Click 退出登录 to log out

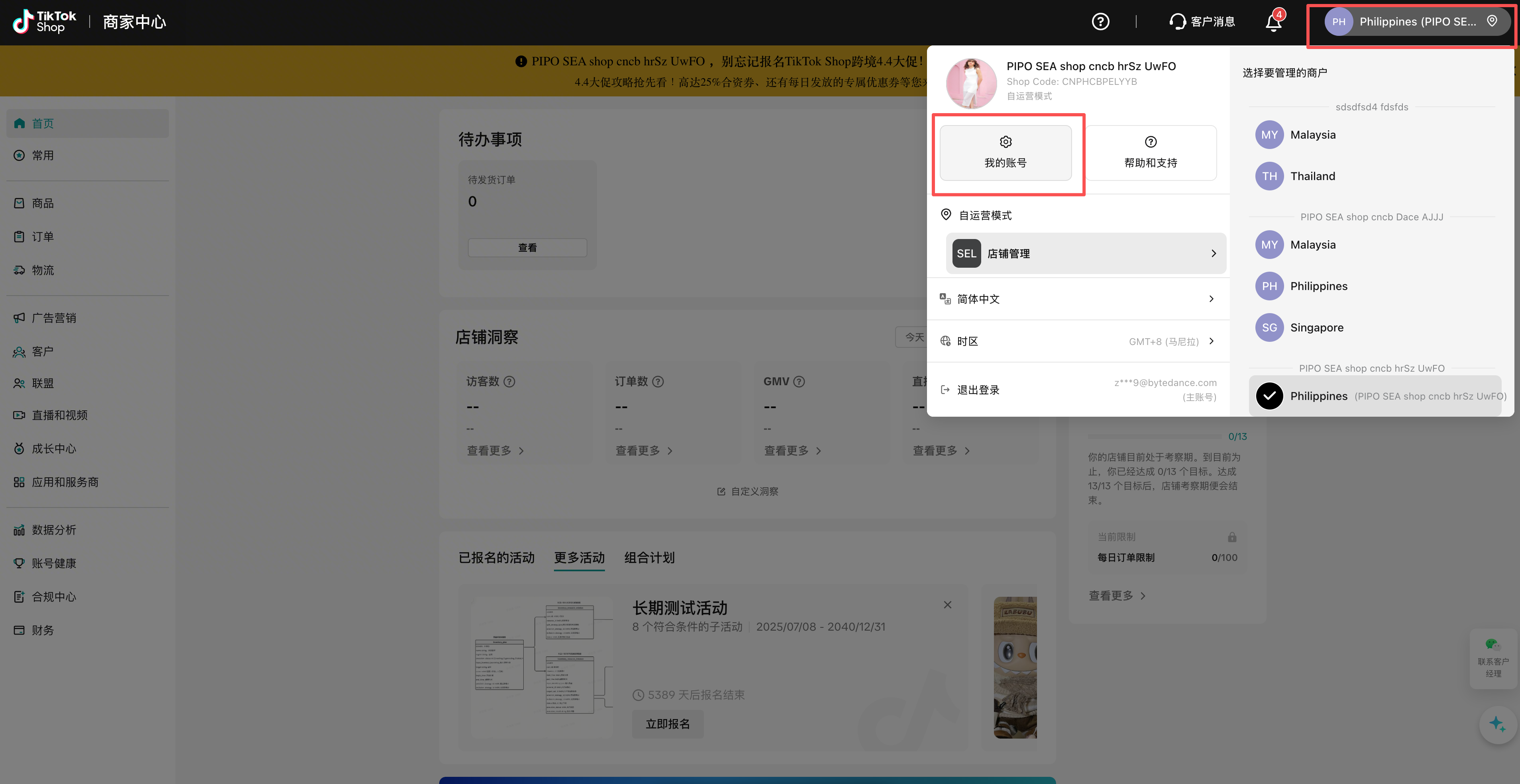click(978, 390)
